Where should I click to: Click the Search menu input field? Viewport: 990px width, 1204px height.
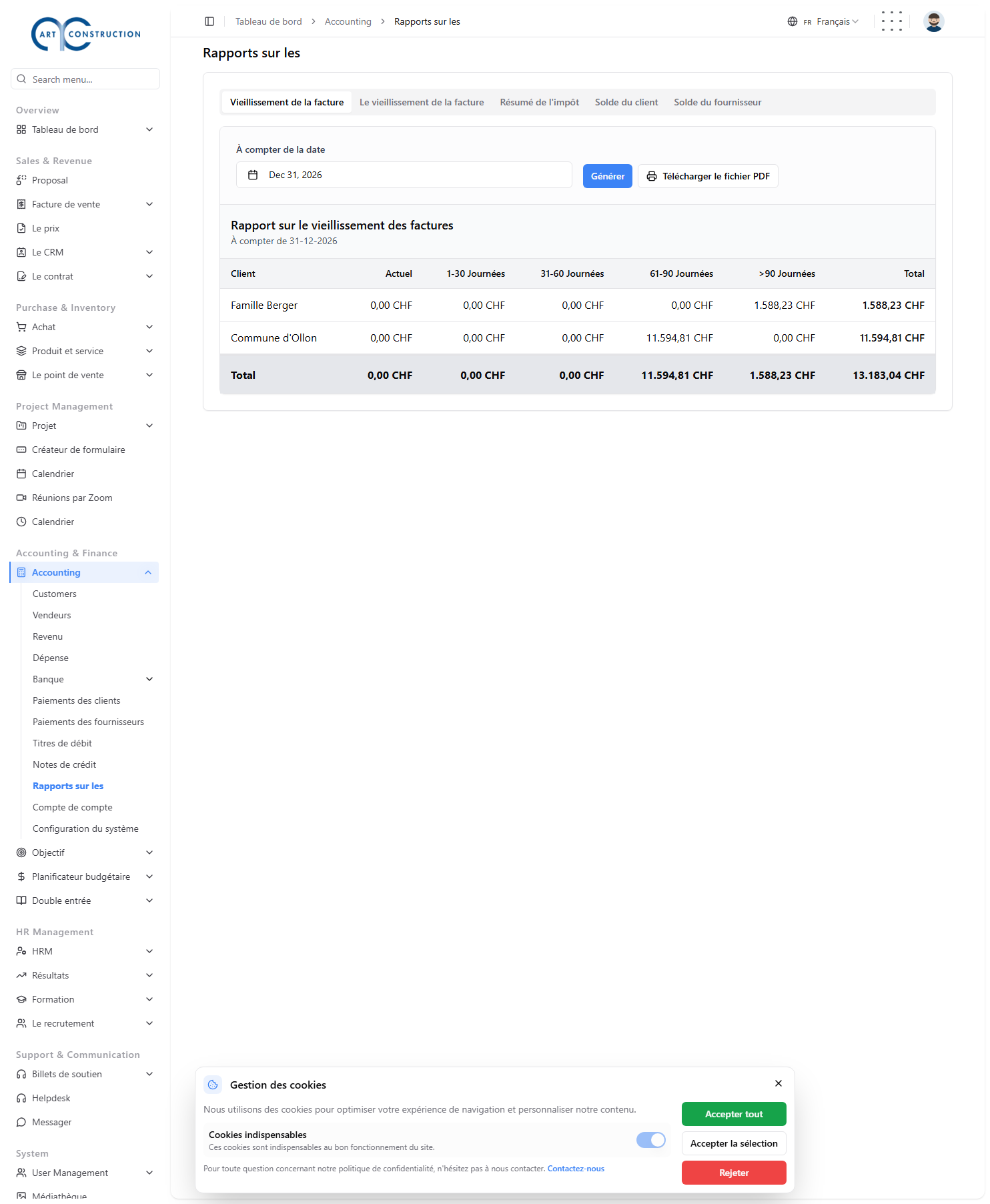point(85,79)
